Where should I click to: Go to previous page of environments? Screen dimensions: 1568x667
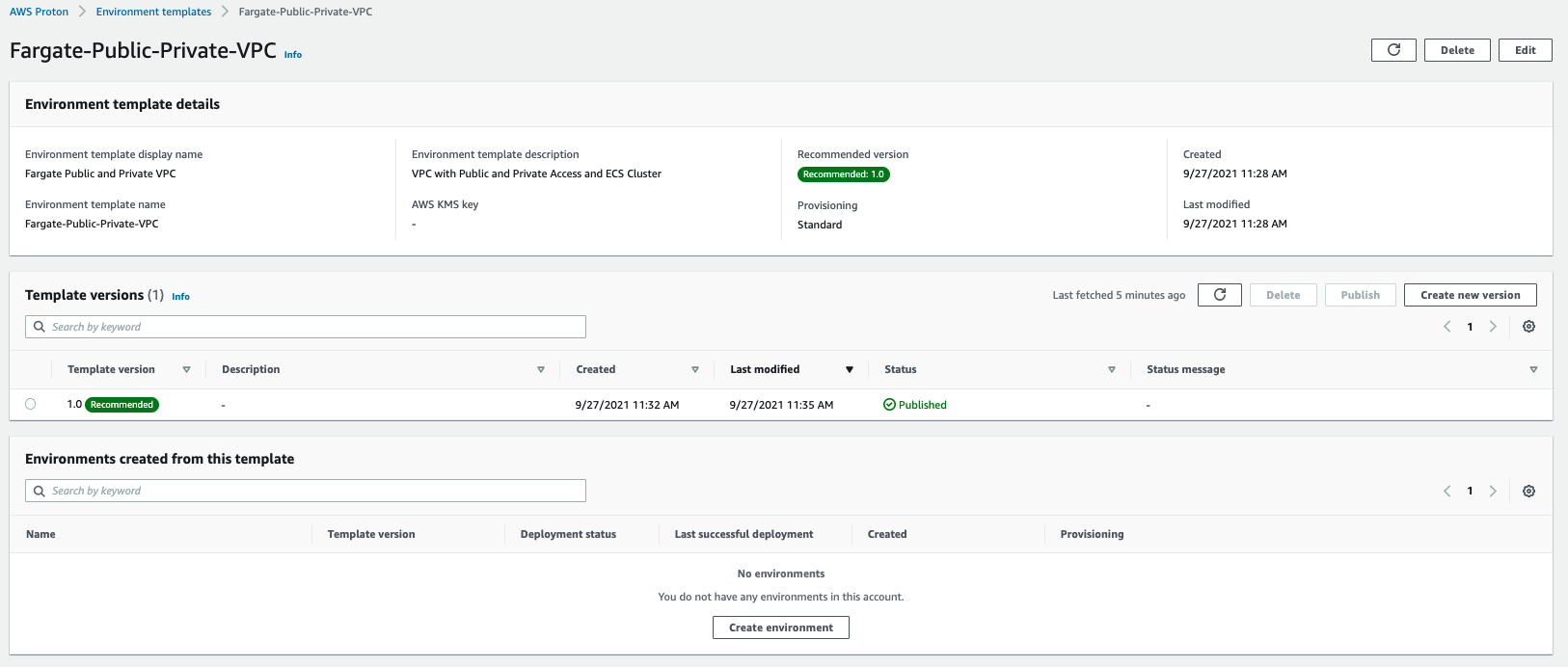coord(1446,491)
